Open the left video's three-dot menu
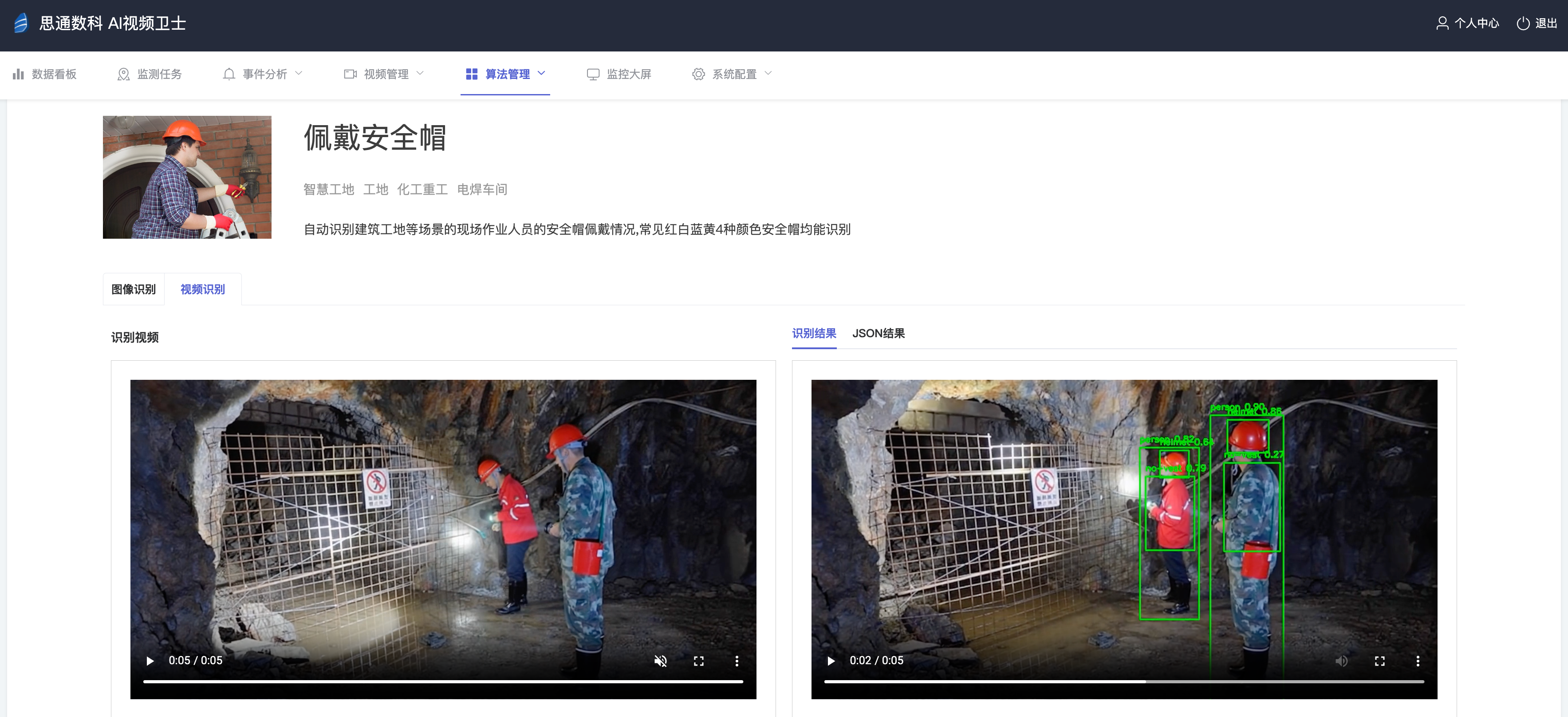Screen dimensions: 1568x717 [x=737, y=660]
